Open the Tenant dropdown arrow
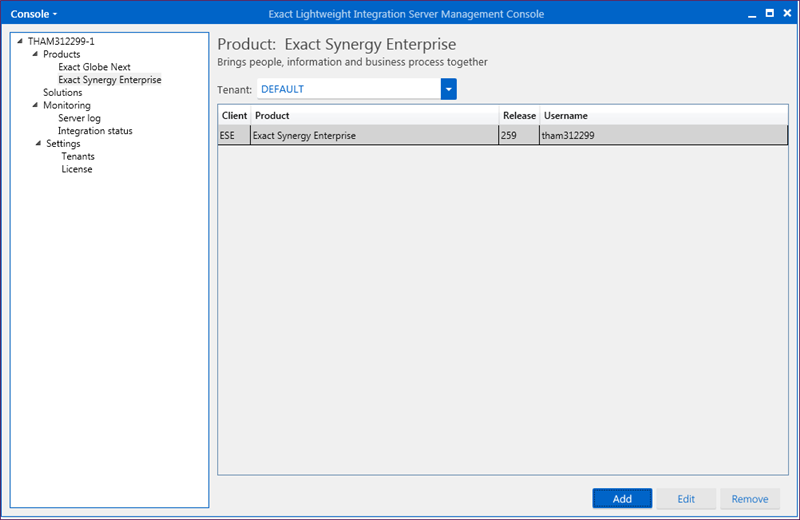Screen dimensions: 800x520 coord(448,89)
